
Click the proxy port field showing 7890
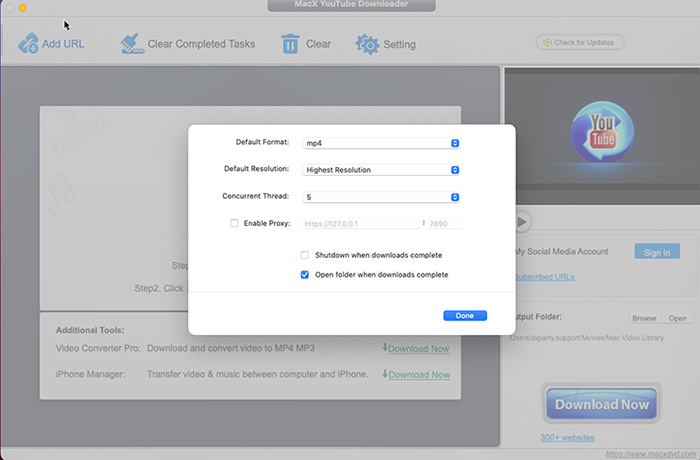tap(444, 224)
